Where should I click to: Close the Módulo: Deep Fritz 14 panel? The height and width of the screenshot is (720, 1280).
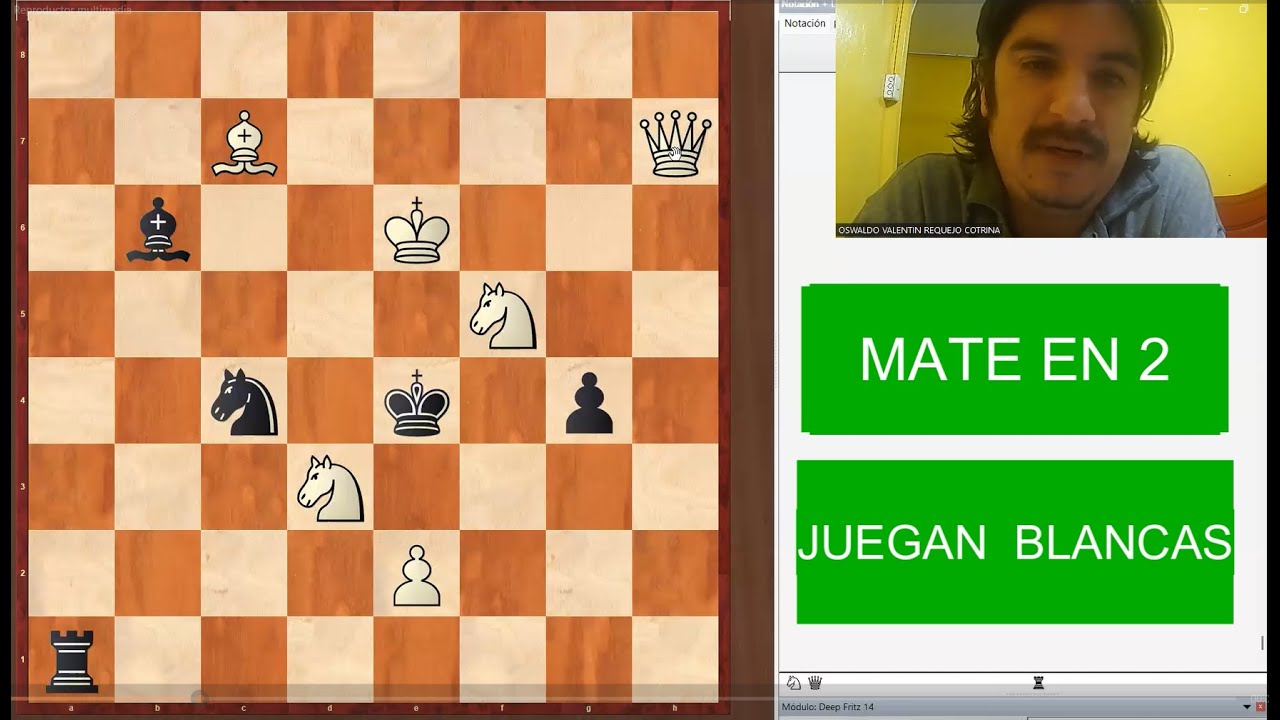coord(1260,707)
